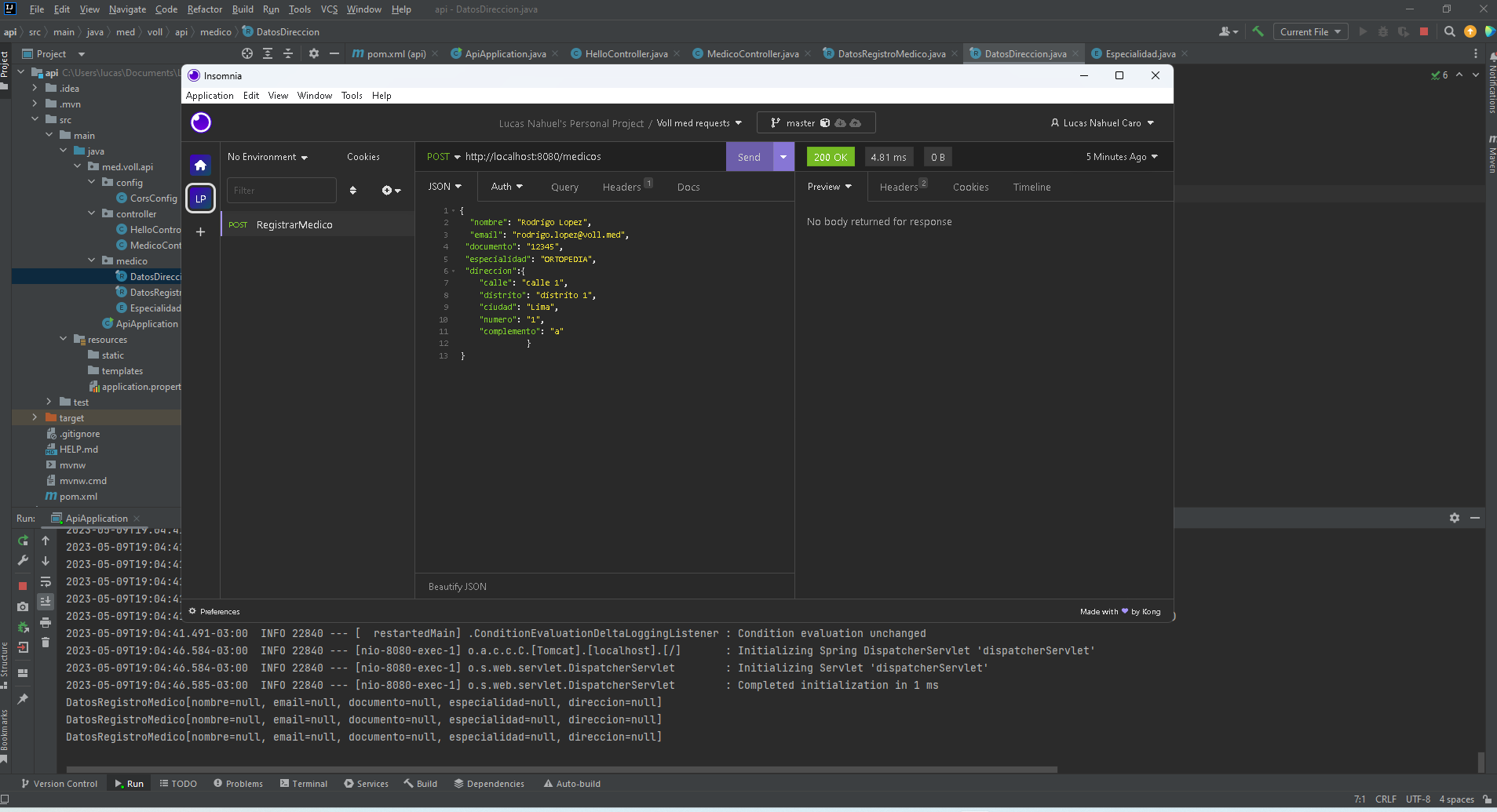Viewport: 1497px width, 812px height.
Task: Expand the target folder in Project tree
Action: (35, 417)
